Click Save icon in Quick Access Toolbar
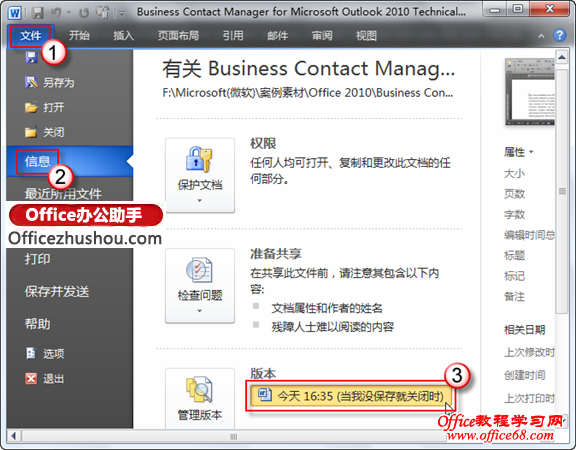 coord(37,13)
